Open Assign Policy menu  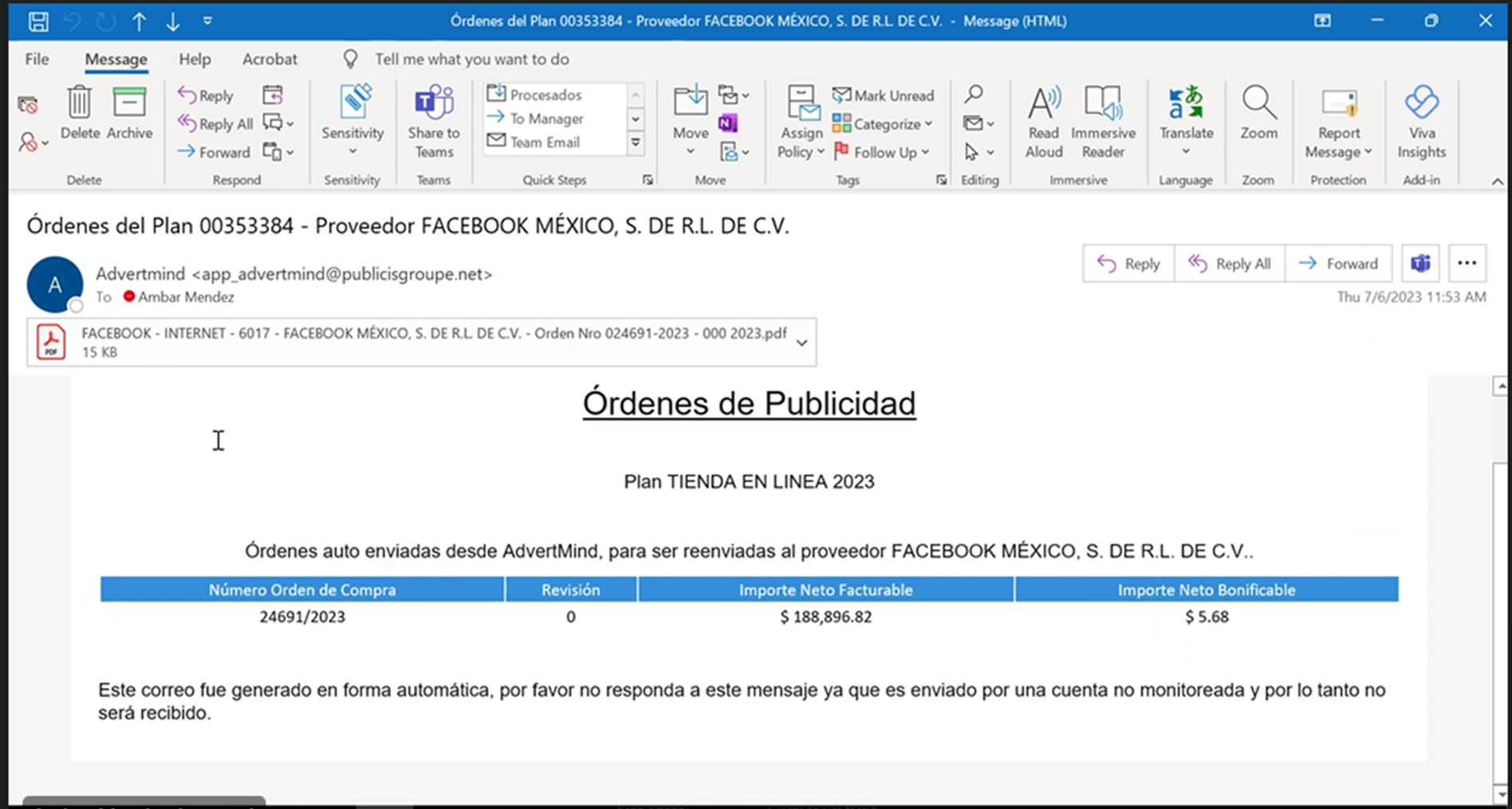pos(801,123)
